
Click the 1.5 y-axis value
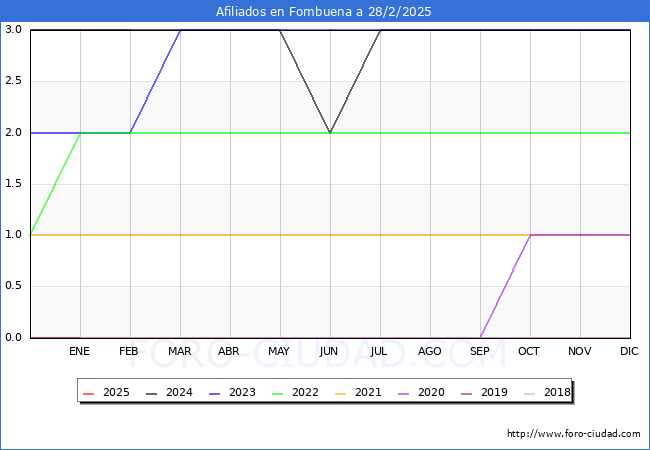pos(13,184)
